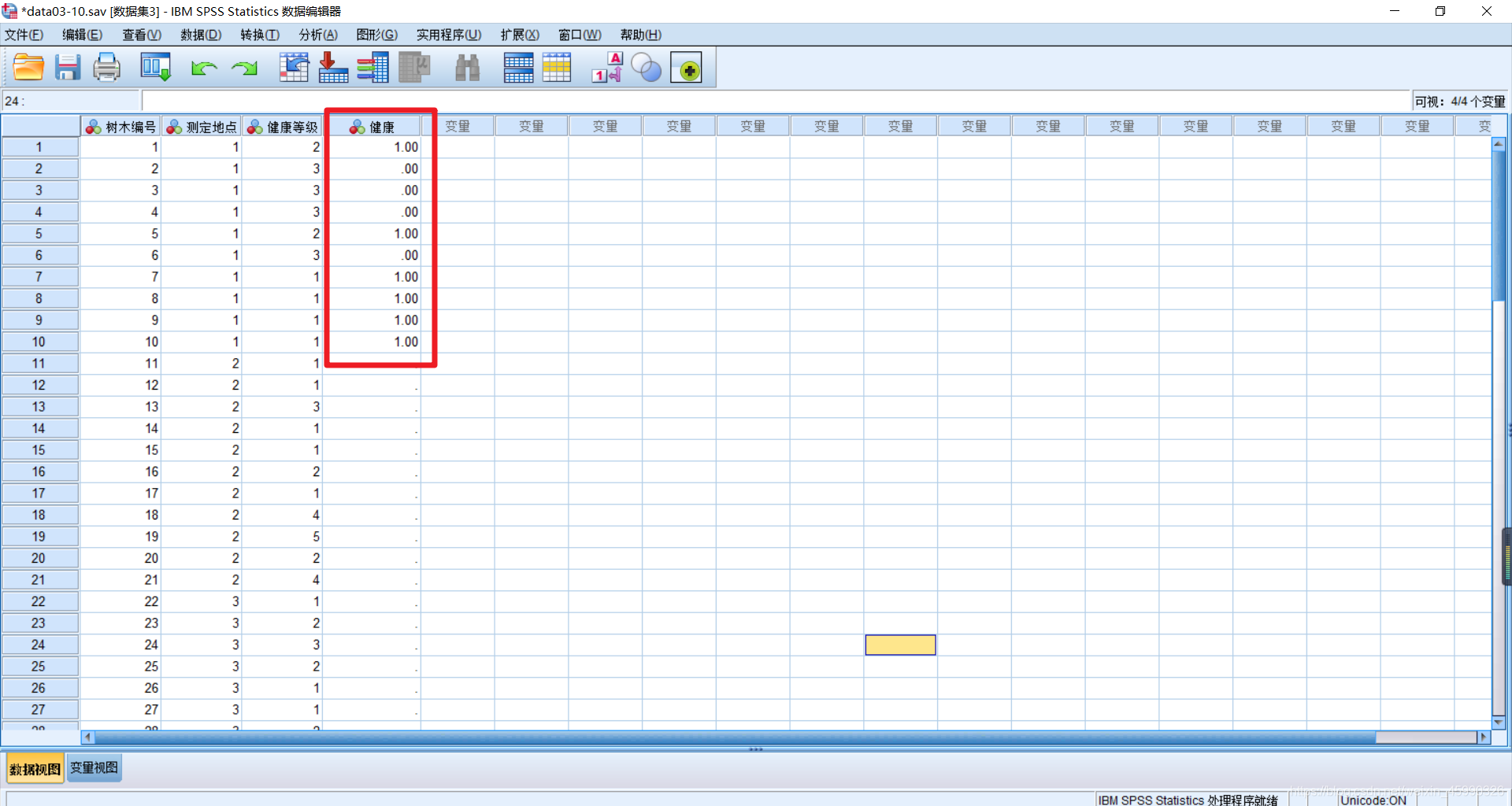Select the 健康 column header
1512x806 pixels.
point(372,127)
